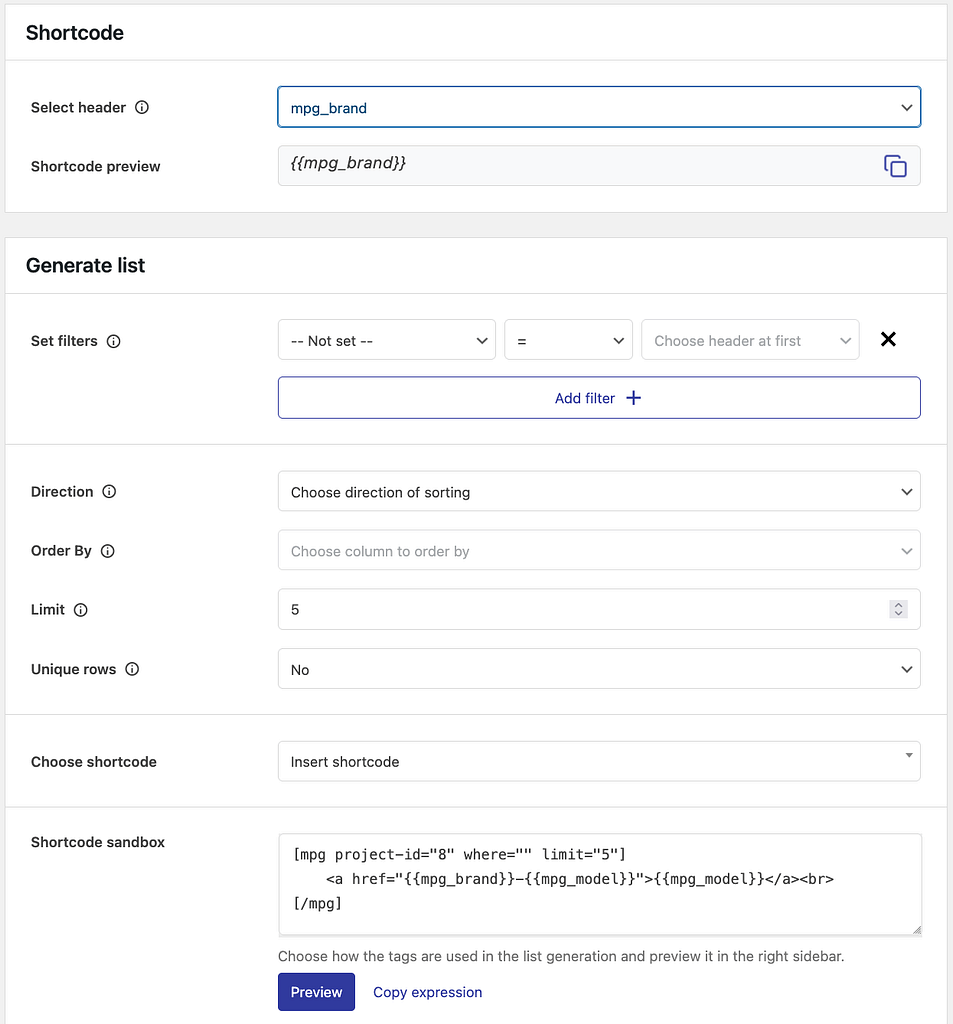Change the '=' filter operator dropdown
953x1024 pixels.
(x=568, y=339)
